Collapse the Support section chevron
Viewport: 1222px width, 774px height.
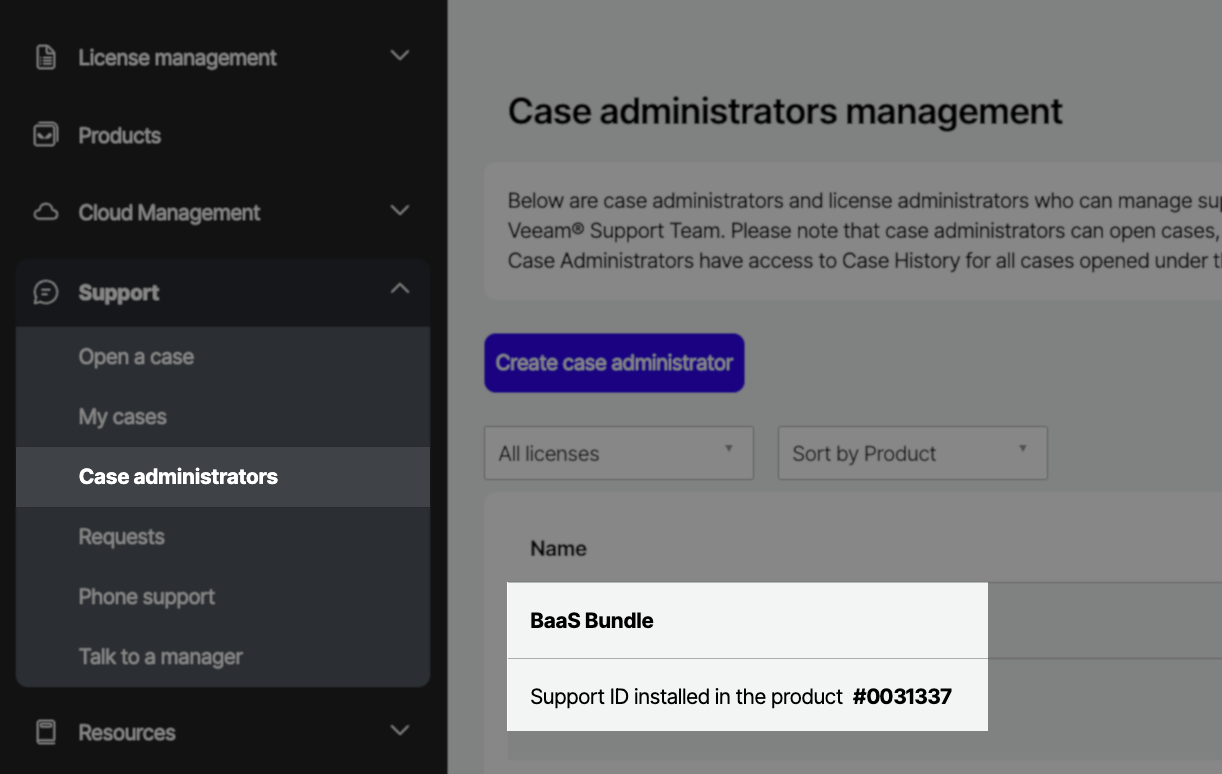(x=399, y=289)
